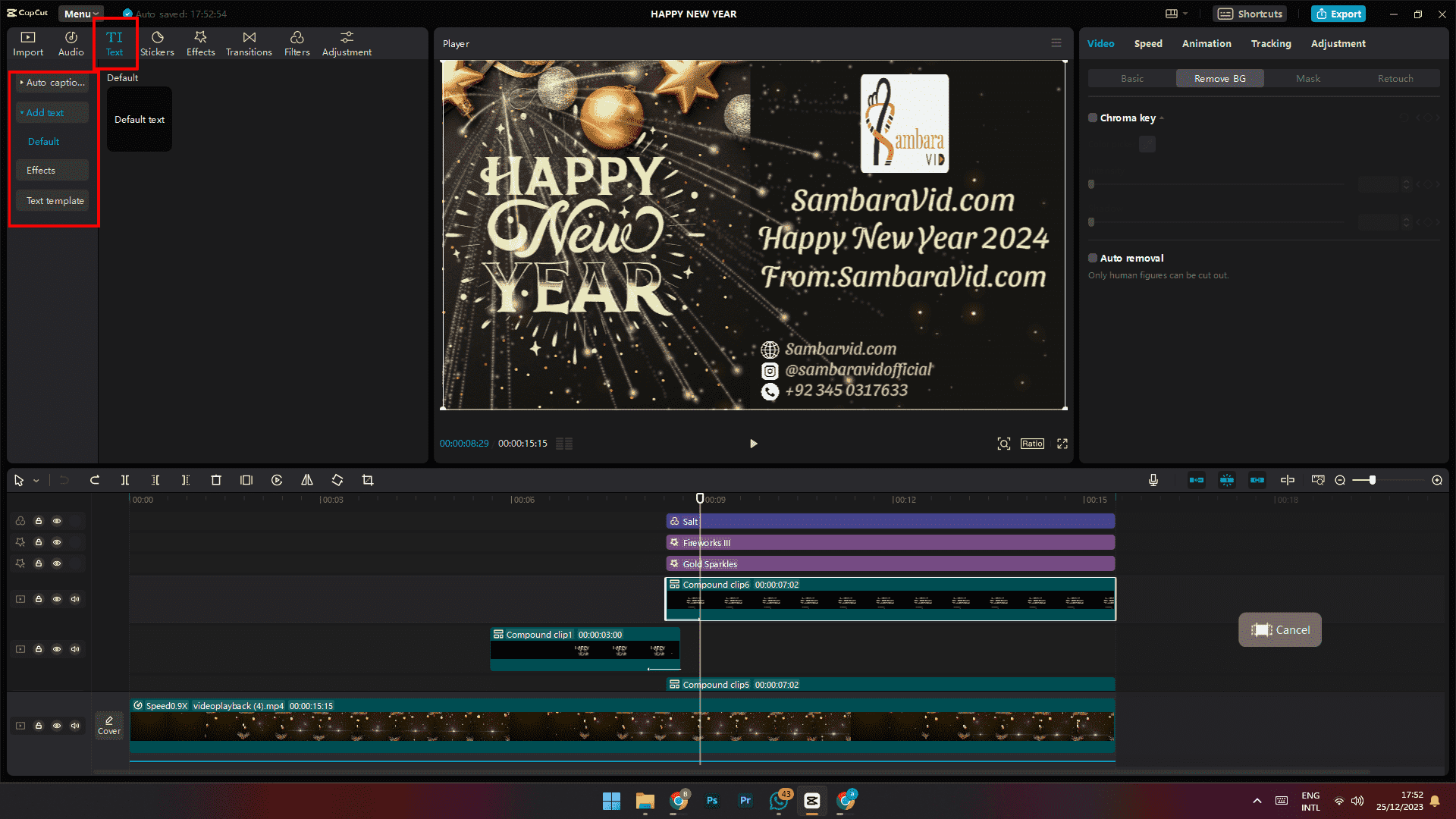Click the Mirror flip icon
This screenshot has height=819, width=1456.
tap(307, 480)
